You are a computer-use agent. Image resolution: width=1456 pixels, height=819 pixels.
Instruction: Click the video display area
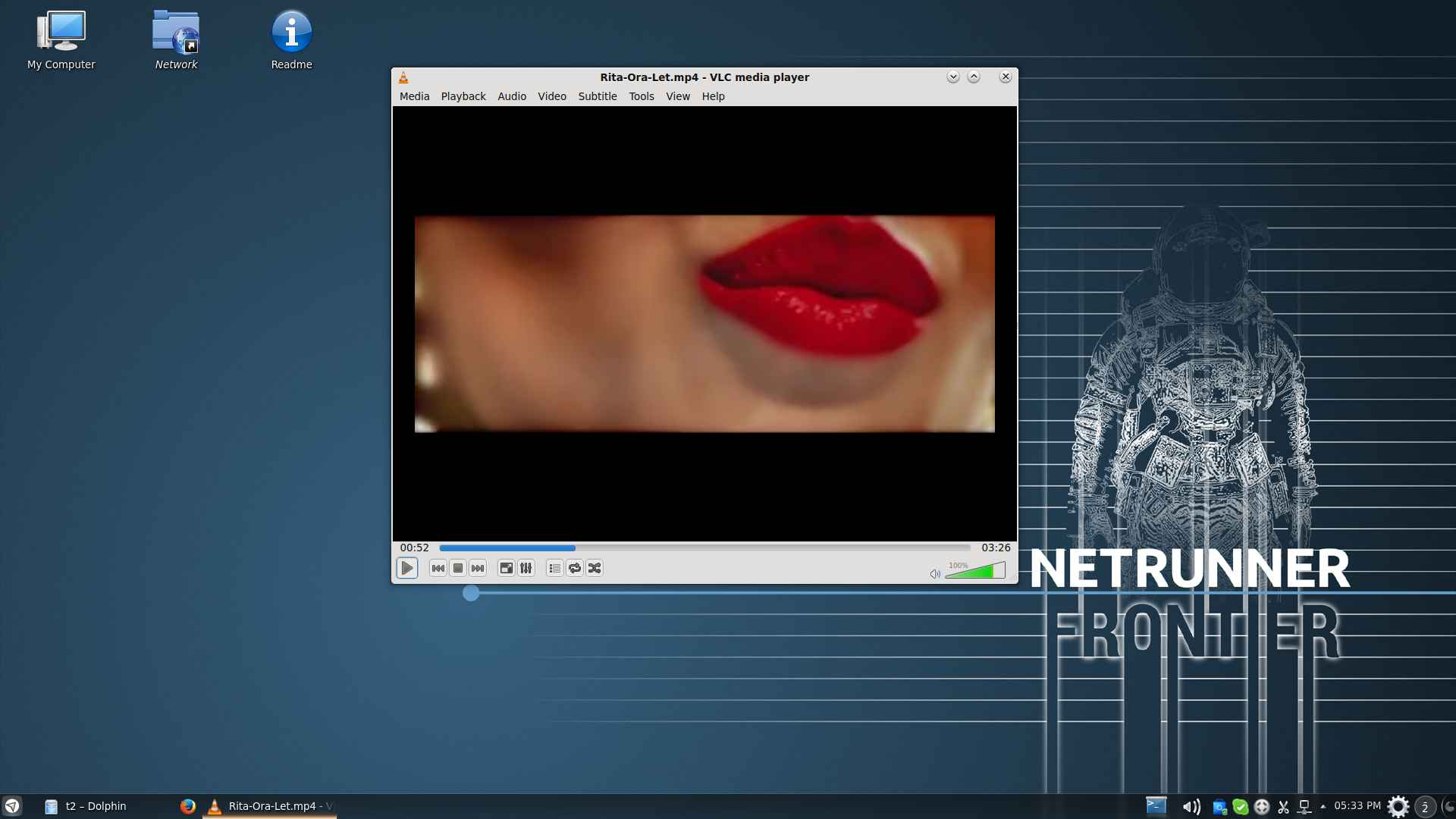pyautogui.click(x=704, y=324)
